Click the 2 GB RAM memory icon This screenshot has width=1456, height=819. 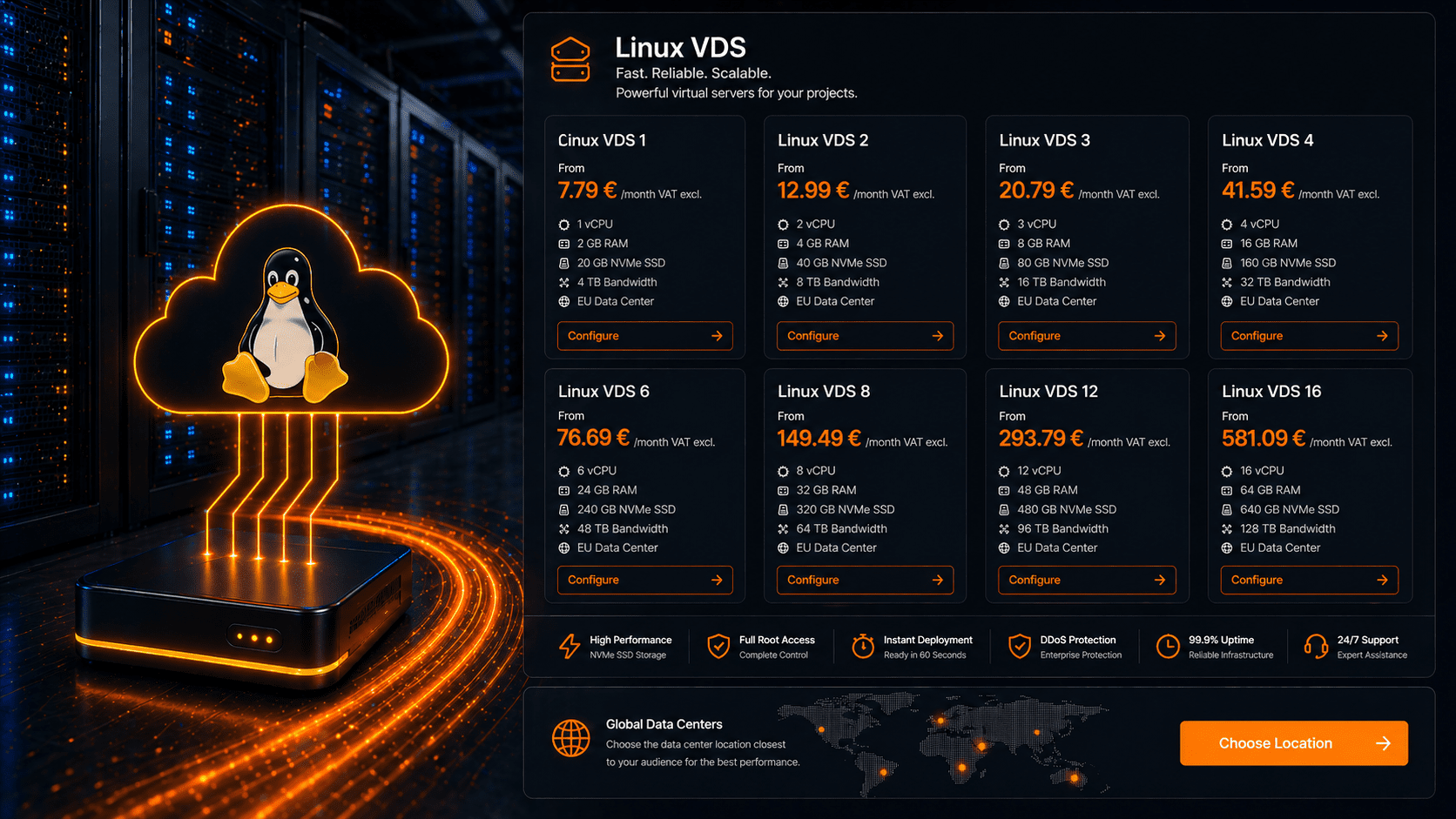[564, 244]
